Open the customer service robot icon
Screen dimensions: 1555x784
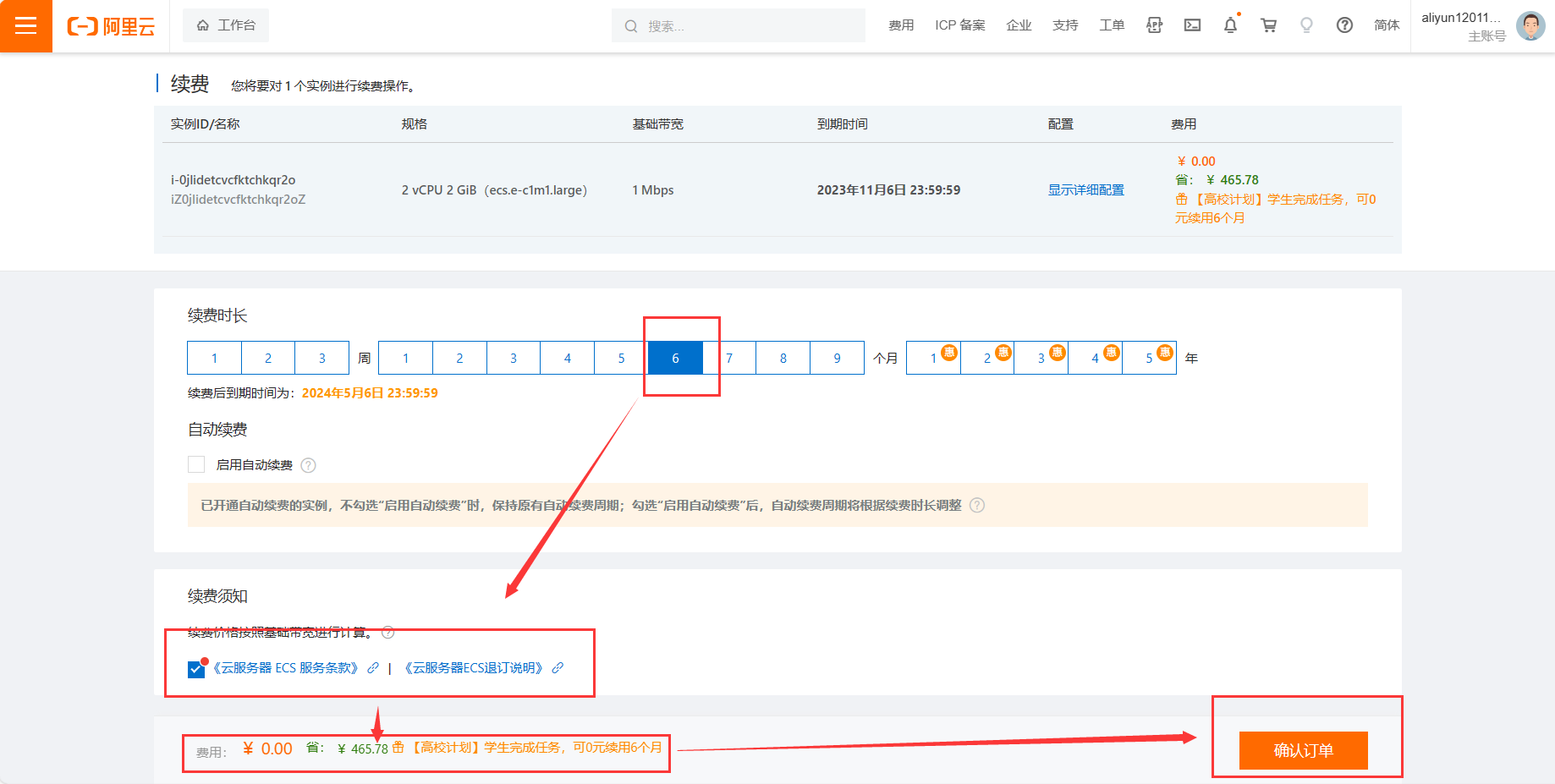(x=1154, y=25)
